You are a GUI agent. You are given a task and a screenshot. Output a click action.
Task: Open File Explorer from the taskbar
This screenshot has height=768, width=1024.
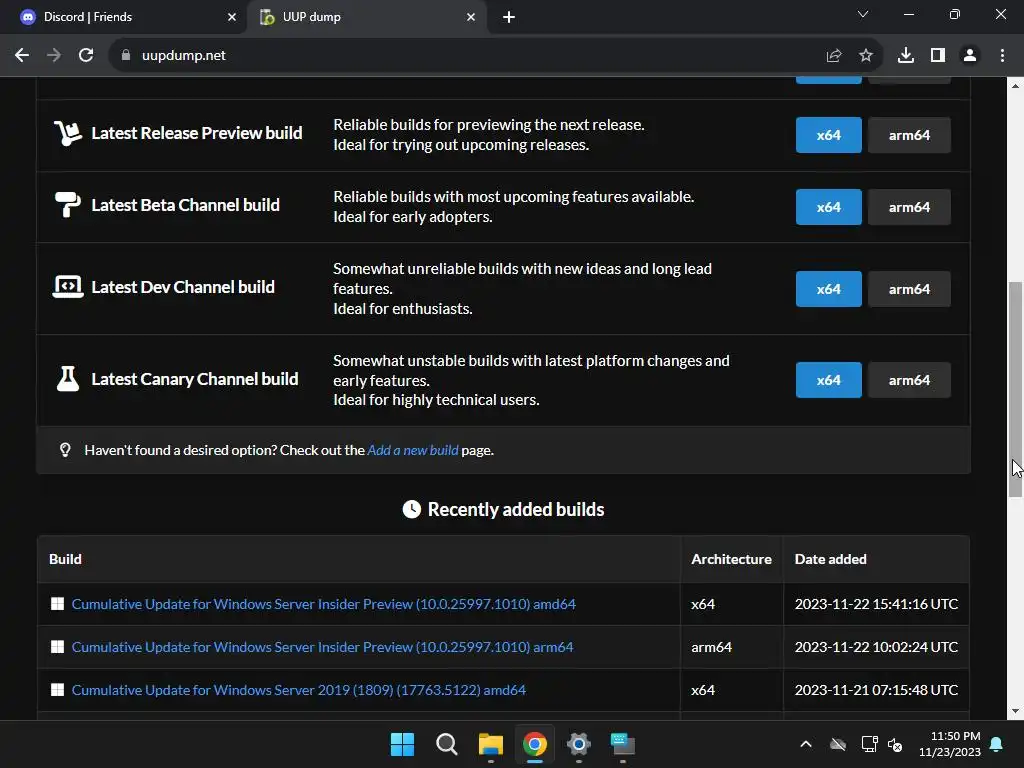coord(490,744)
